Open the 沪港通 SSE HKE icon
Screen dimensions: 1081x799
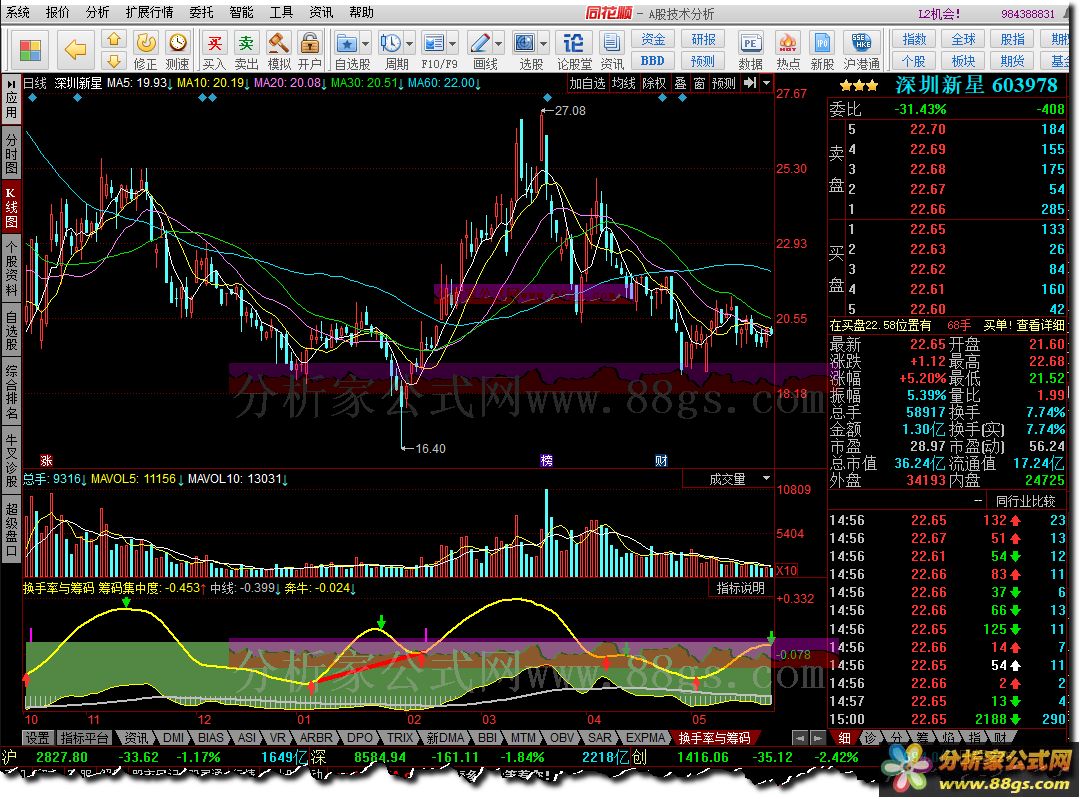tap(861, 43)
